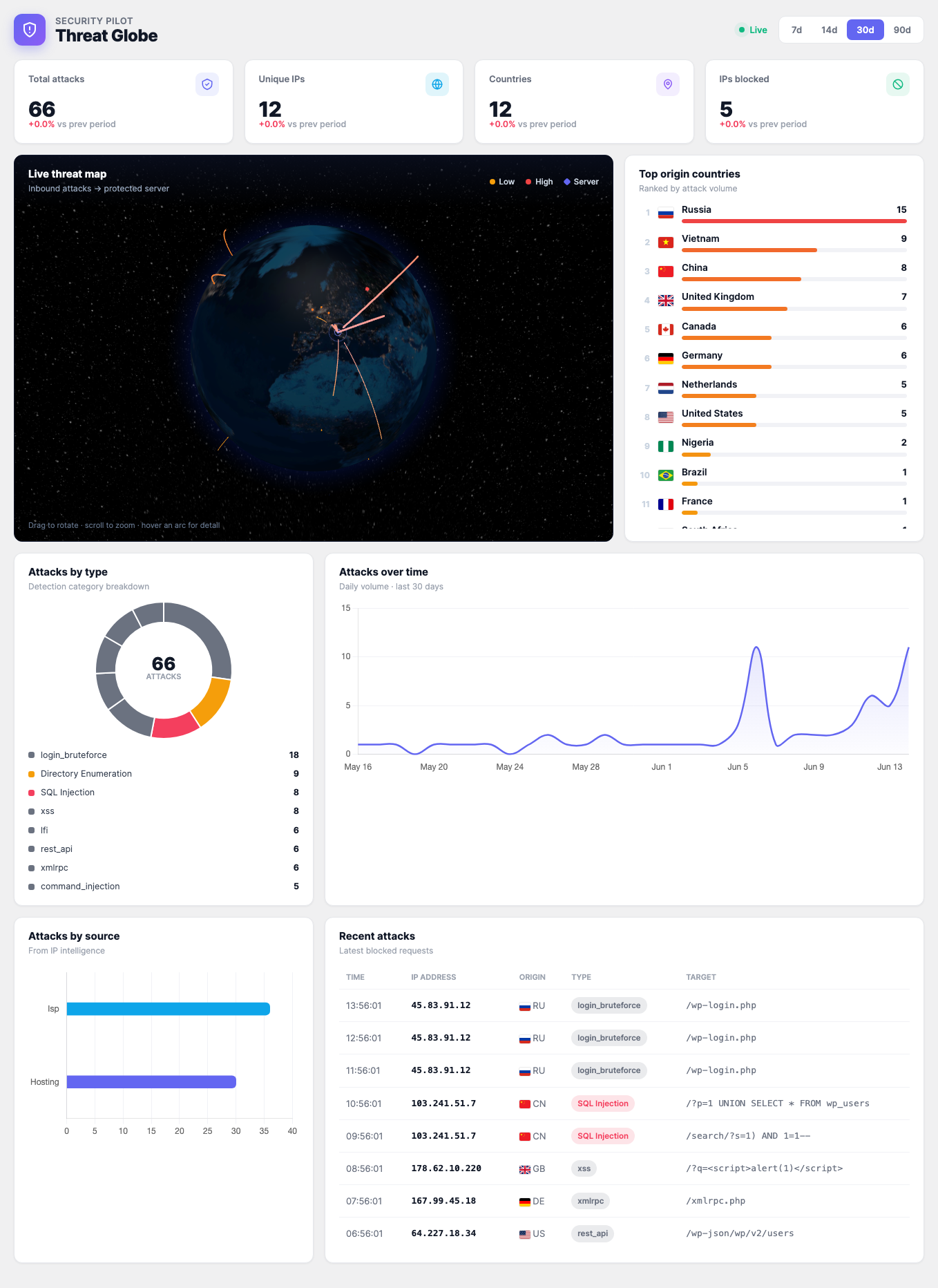Image resolution: width=938 pixels, height=1288 pixels.
Task: Click the United States flag in top countries
Action: (666, 417)
